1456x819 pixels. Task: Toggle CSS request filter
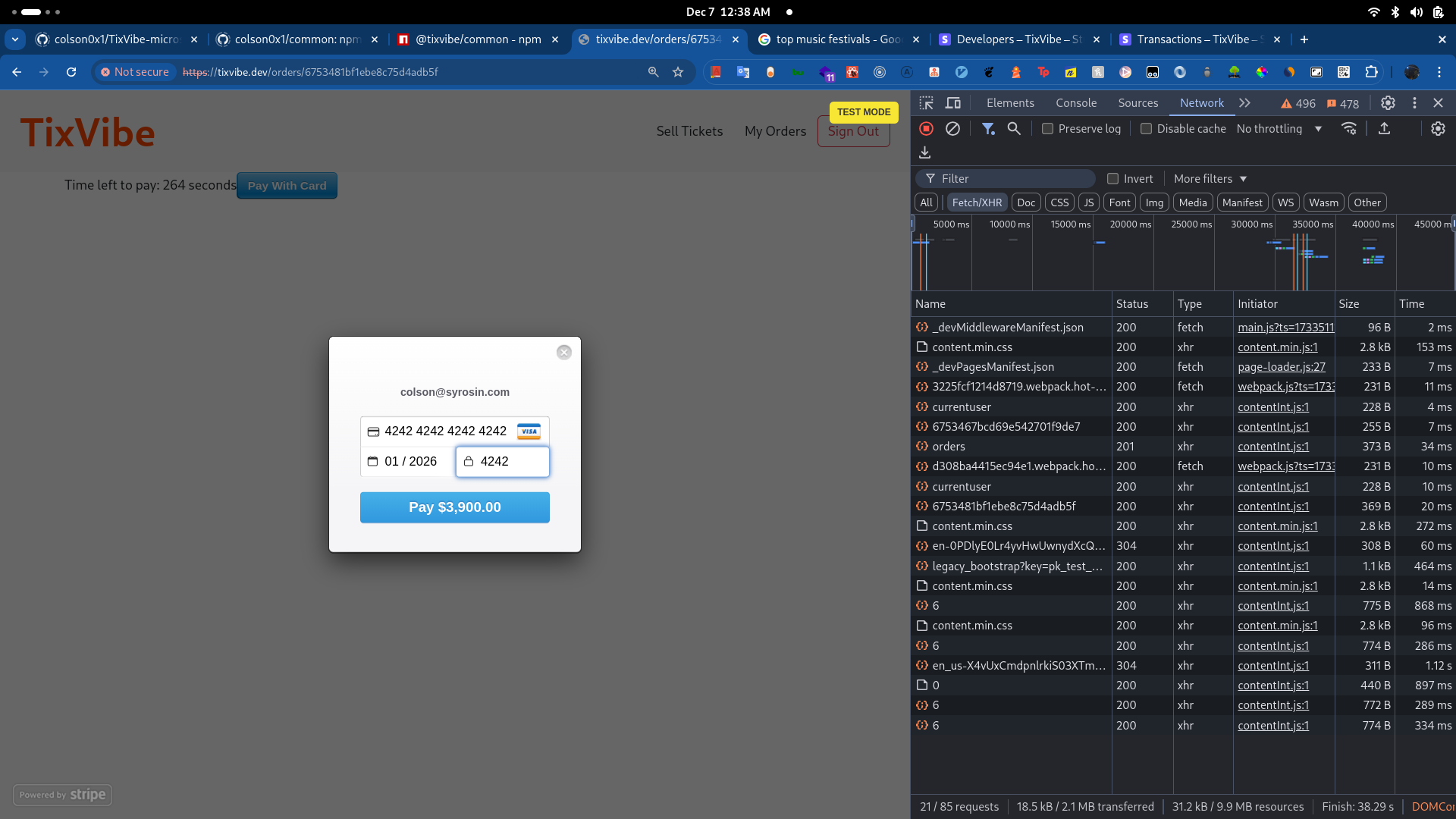pos(1059,202)
